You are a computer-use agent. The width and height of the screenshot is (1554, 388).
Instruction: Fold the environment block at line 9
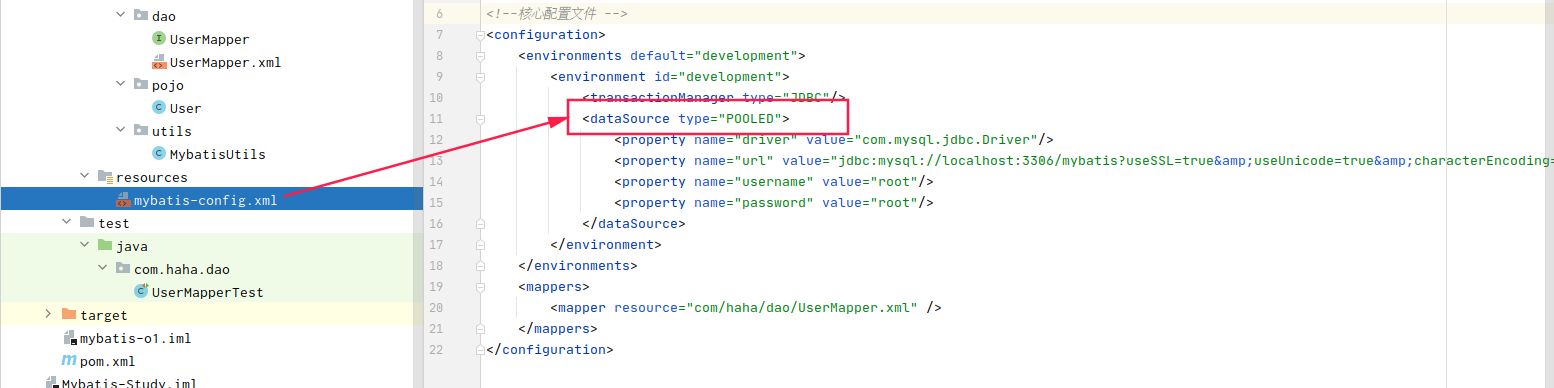481,77
